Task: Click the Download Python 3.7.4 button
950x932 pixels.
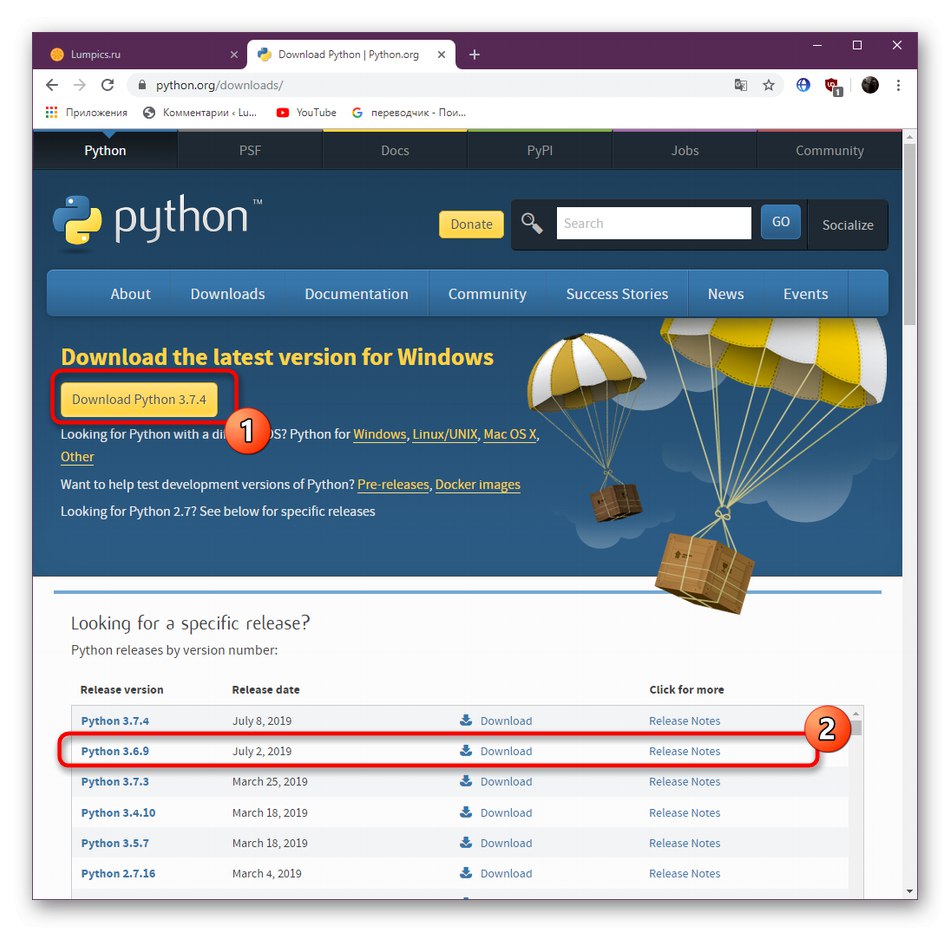Action: pos(139,399)
